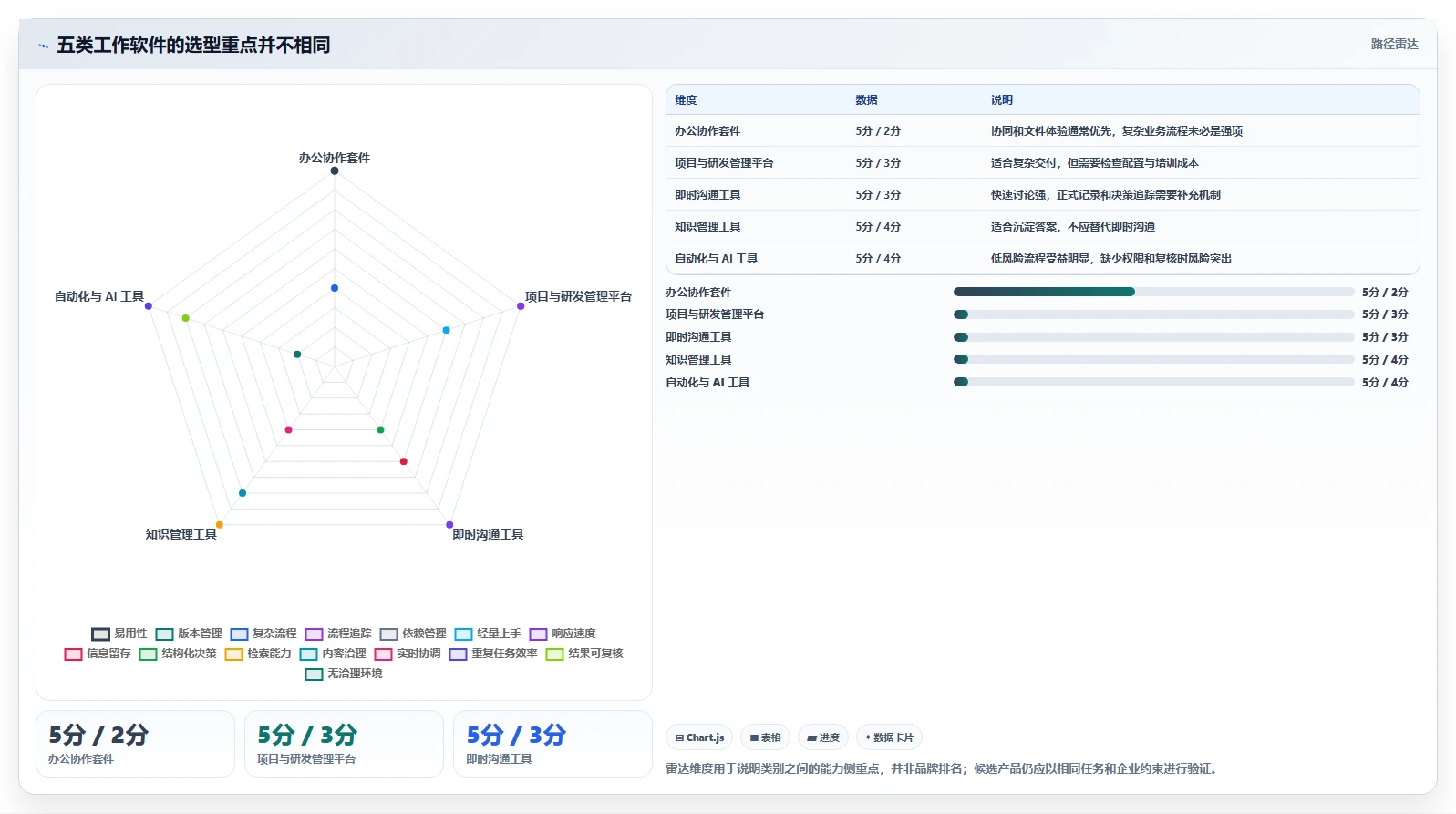1456x814 pixels.
Task: Click the 5分 / 2分 value in the table
Action: 878,131
